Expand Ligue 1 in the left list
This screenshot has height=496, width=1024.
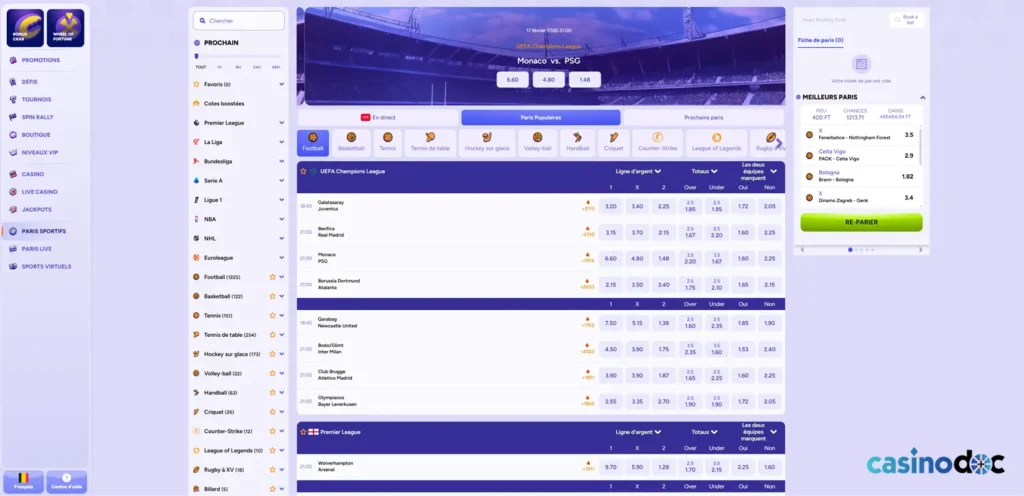[x=281, y=200]
